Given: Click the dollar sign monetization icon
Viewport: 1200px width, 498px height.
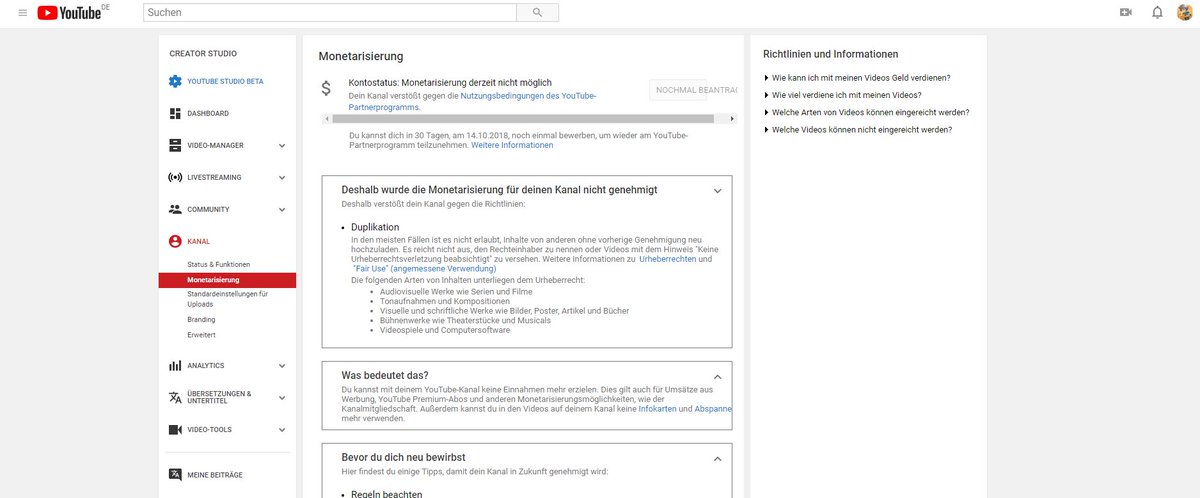Looking at the screenshot, I should tap(326, 88).
